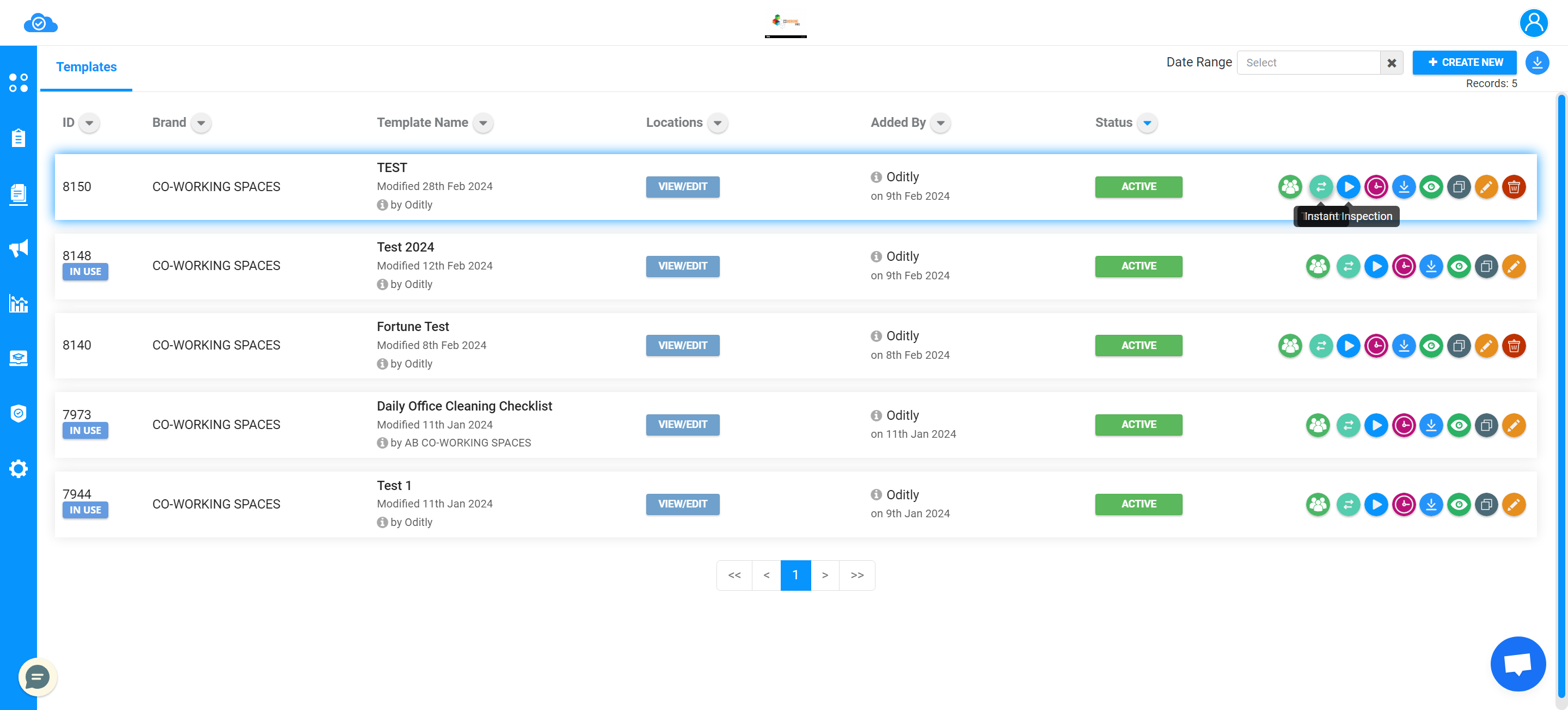Open the live chat widget at bottom right
Image resolution: width=1568 pixels, height=710 pixels.
coord(1517,664)
